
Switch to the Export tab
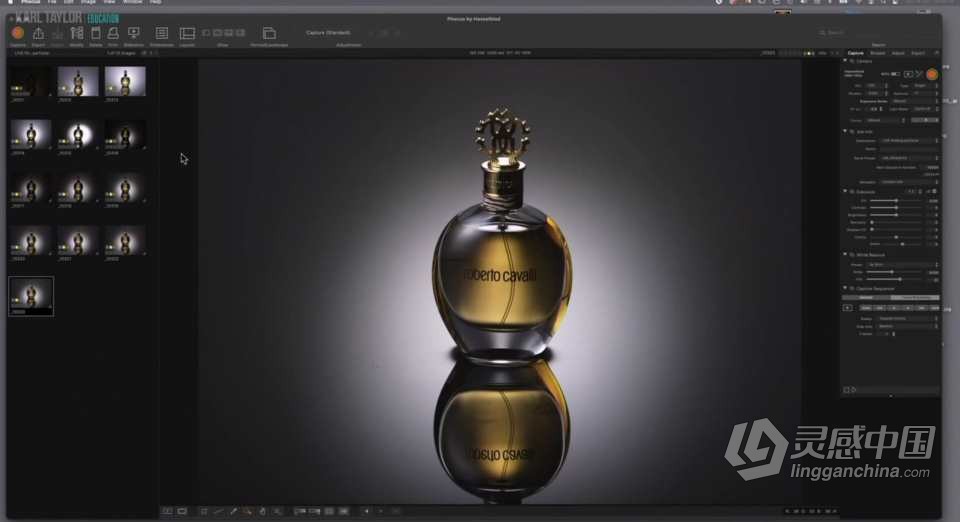coord(918,53)
